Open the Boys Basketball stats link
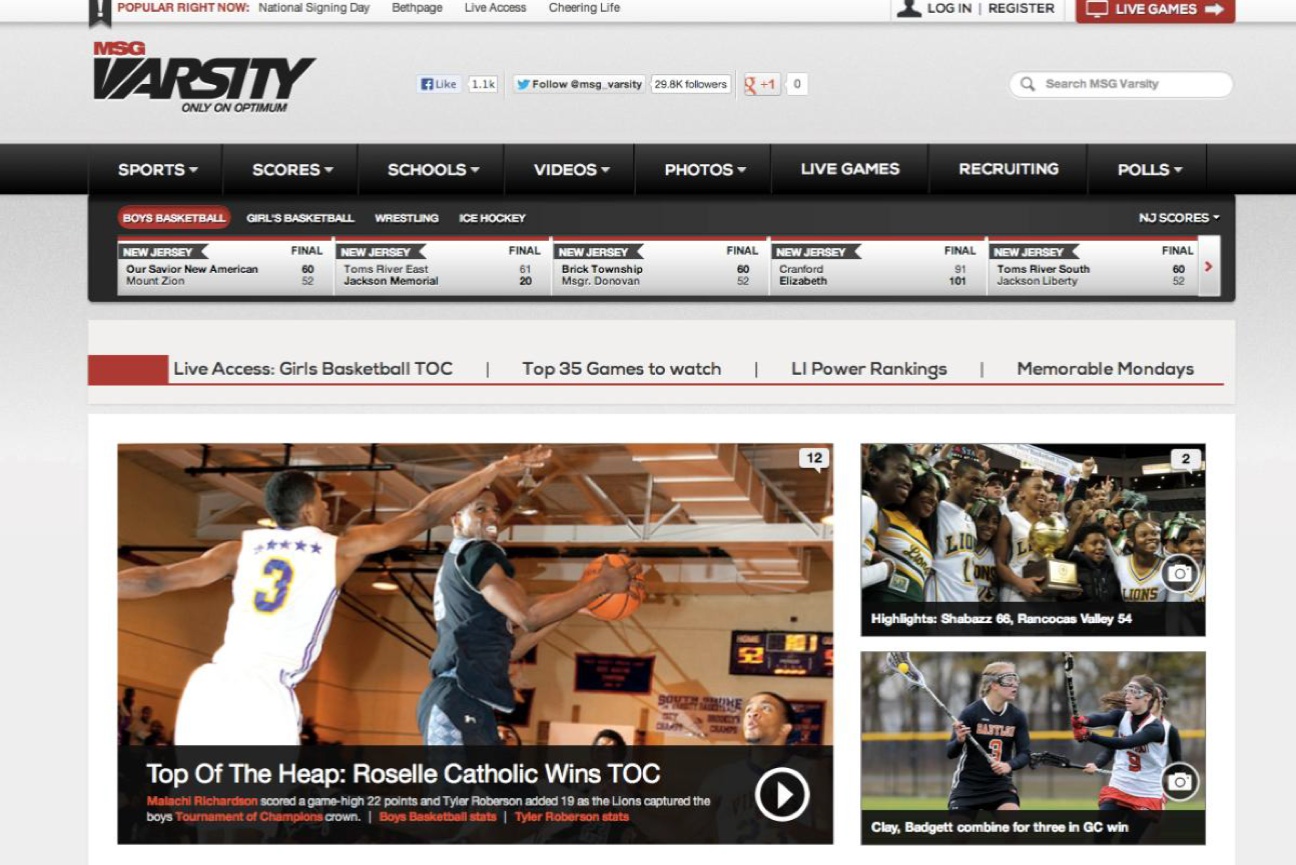The height and width of the screenshot is (865, 1296). 437,815
